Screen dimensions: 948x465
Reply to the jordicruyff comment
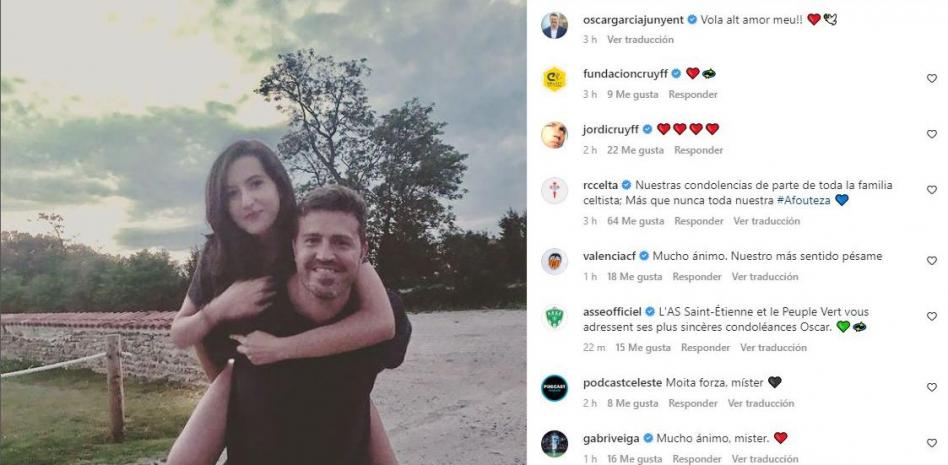(699, 150)
